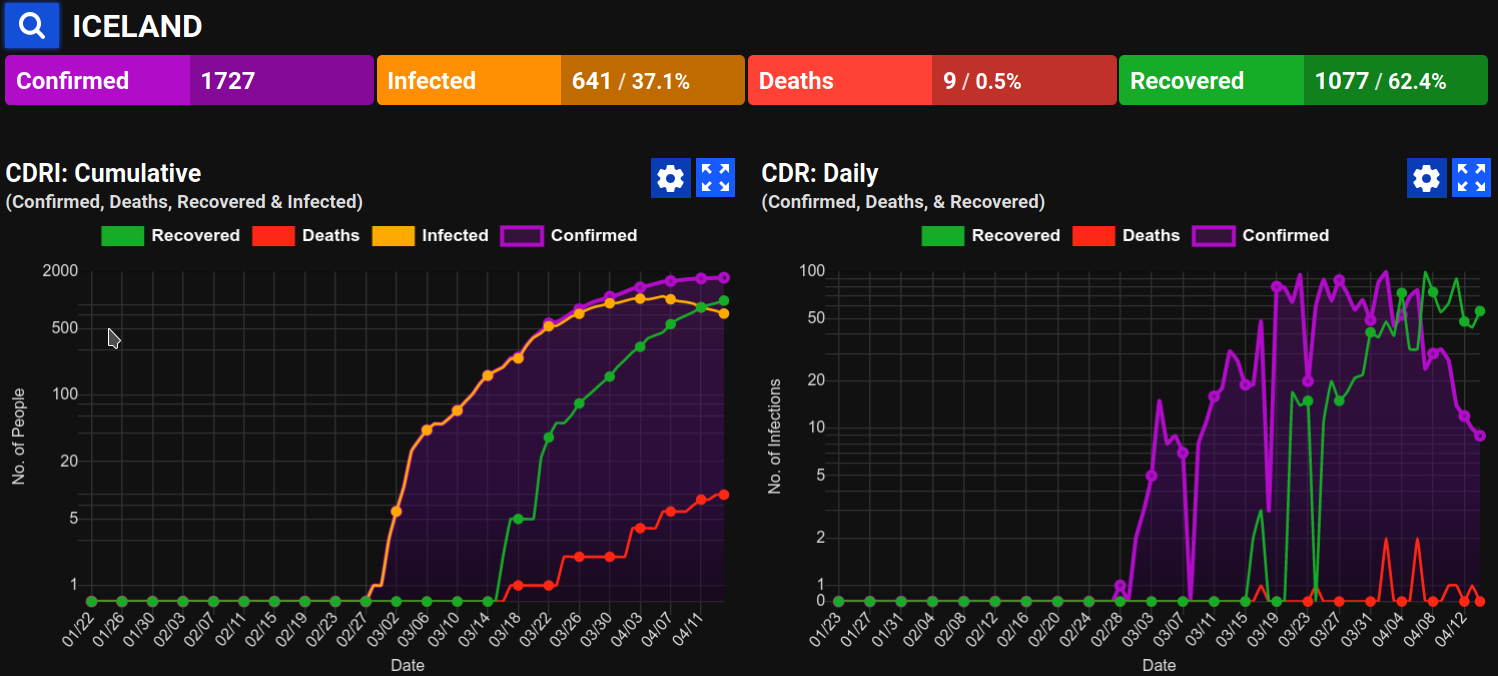Expand CDRI Cumulative chart to fullscreen

pos(715,178)
